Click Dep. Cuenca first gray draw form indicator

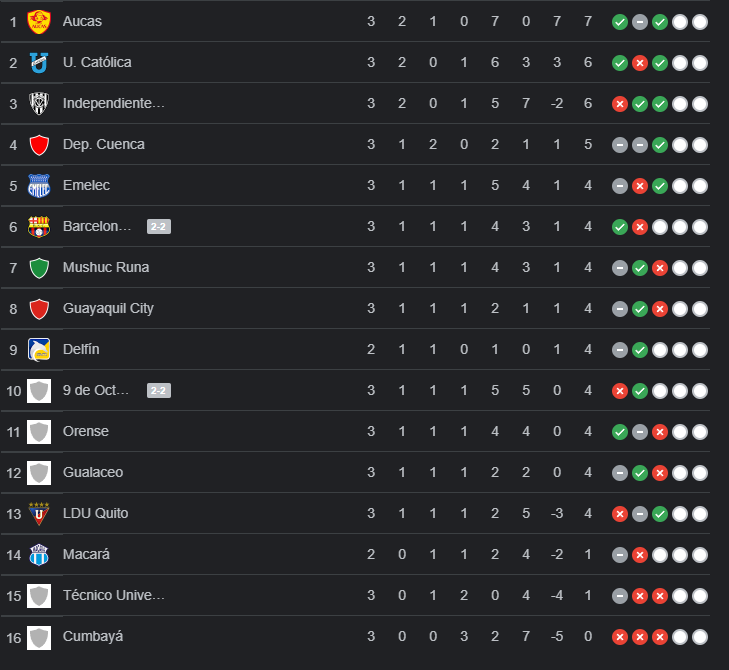click(x=620, y=144)
